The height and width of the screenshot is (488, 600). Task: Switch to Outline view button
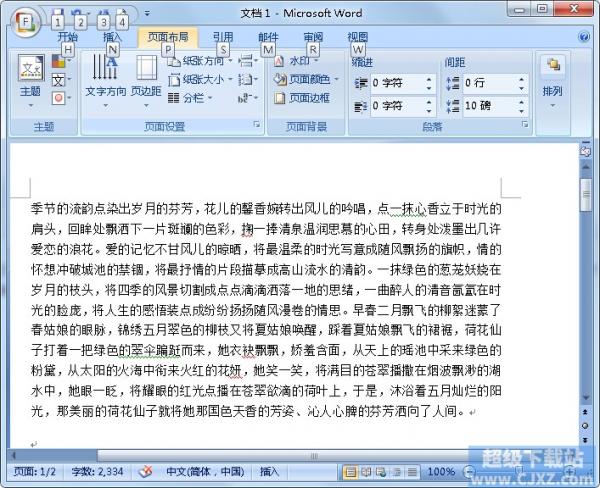[x=397, y=472]
